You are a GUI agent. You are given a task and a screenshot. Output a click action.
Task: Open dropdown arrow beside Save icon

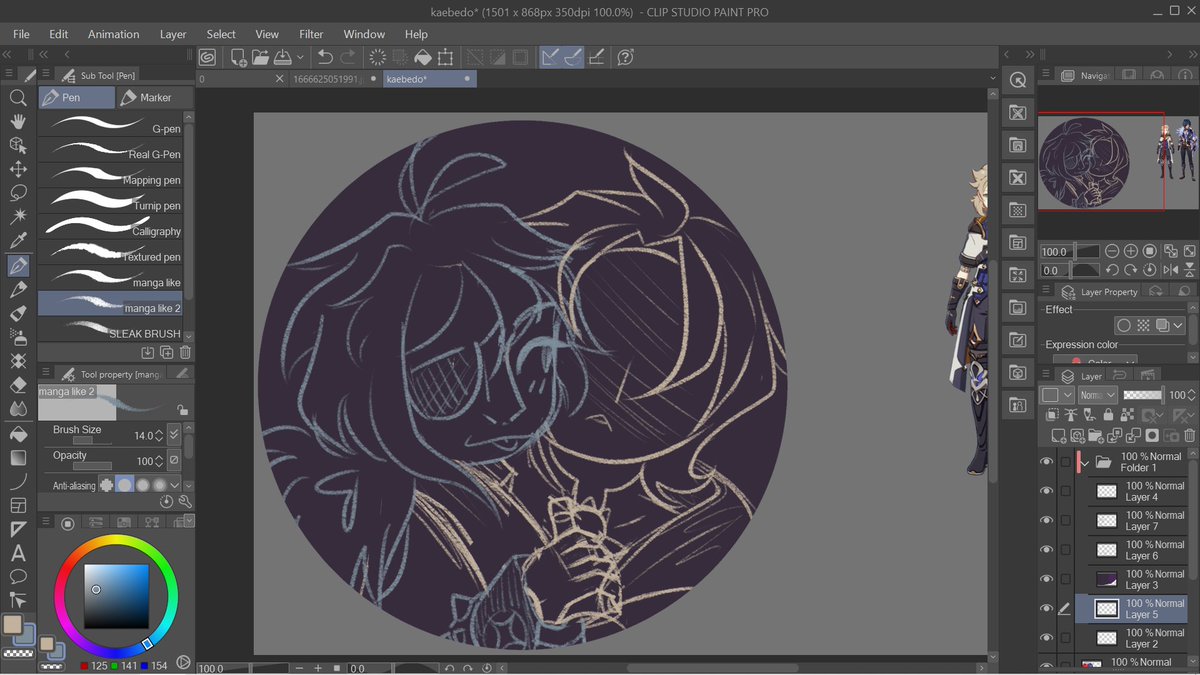pyautogui.click(x=300, y=57)
